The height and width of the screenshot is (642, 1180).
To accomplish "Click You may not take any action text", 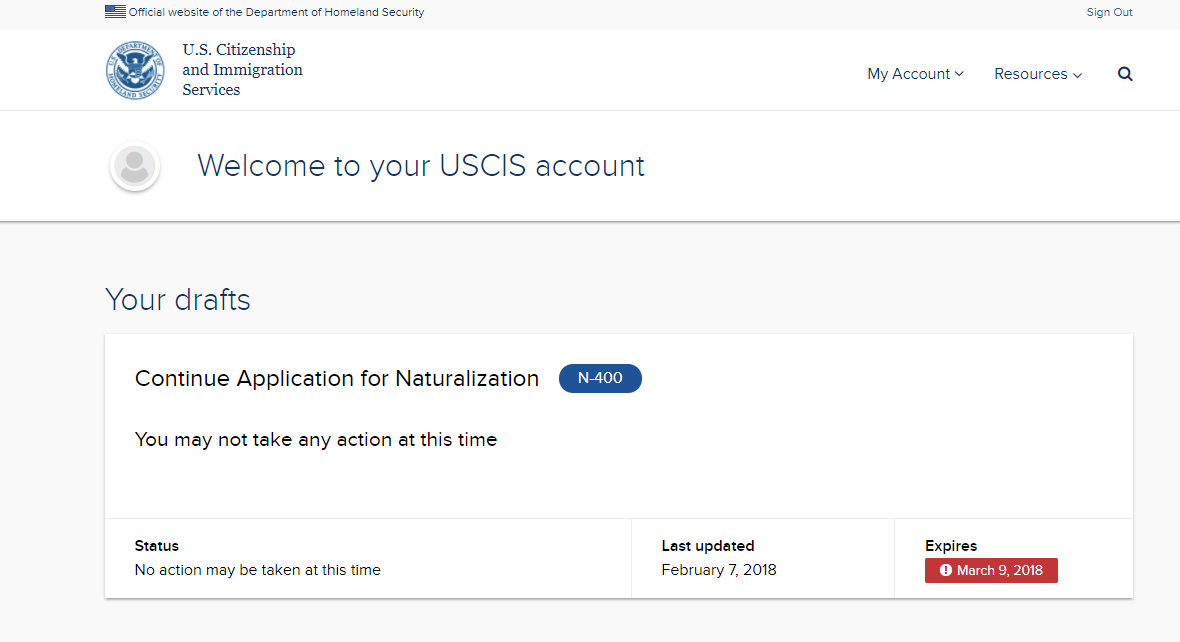I will point(316,440).
